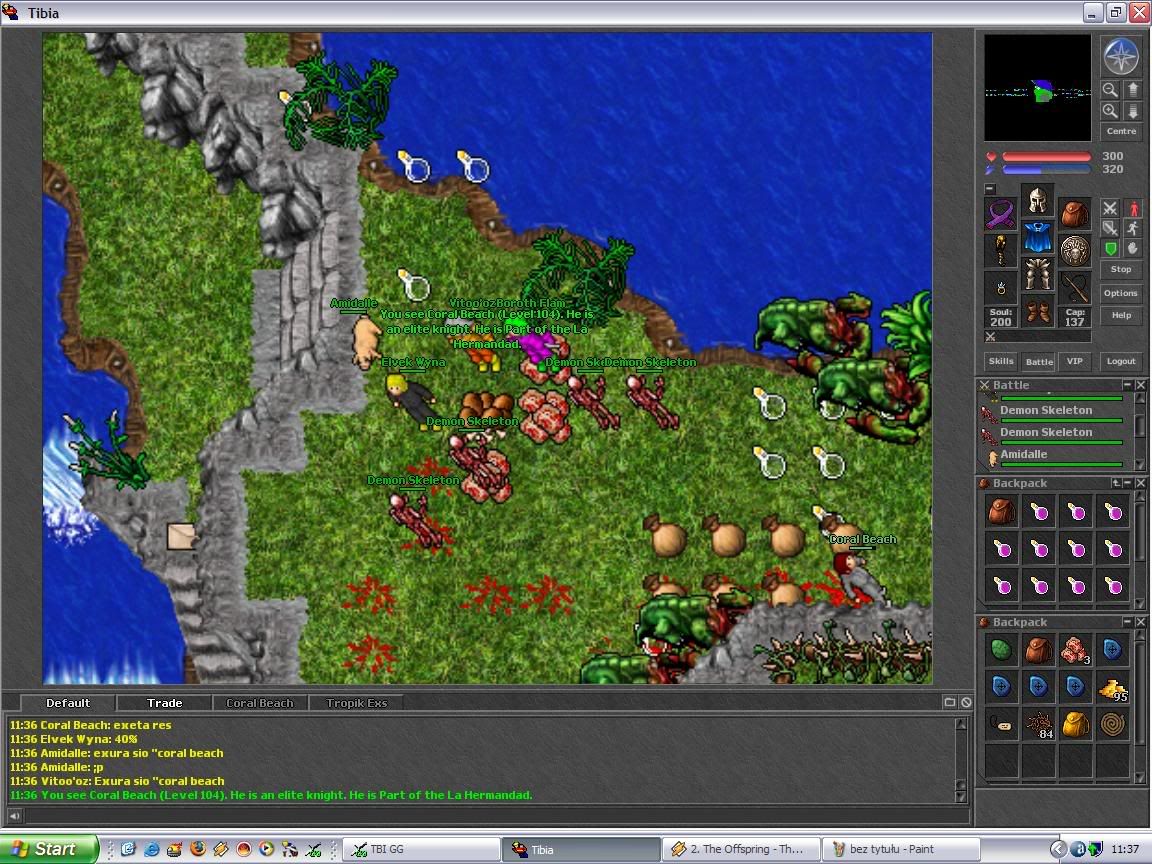Image resolution: width=1152 pixels, height=864 pixels.
Task: Toggle the Skills window
Action: [1001, 361]
